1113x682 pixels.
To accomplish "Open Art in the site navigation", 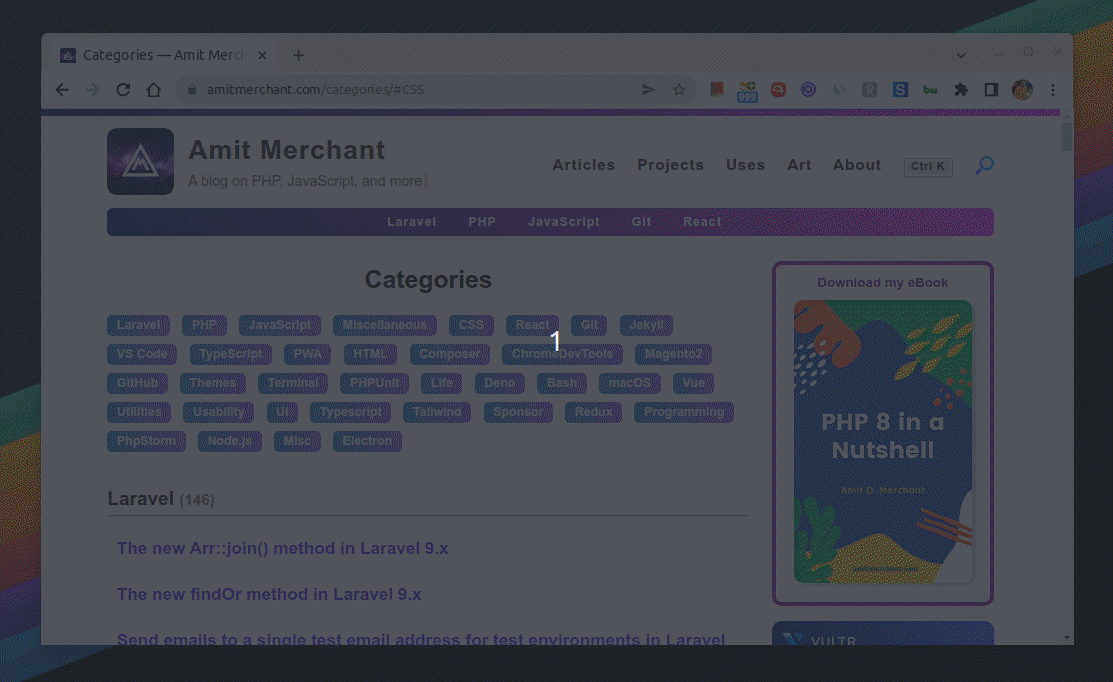I will click(799, 165).
